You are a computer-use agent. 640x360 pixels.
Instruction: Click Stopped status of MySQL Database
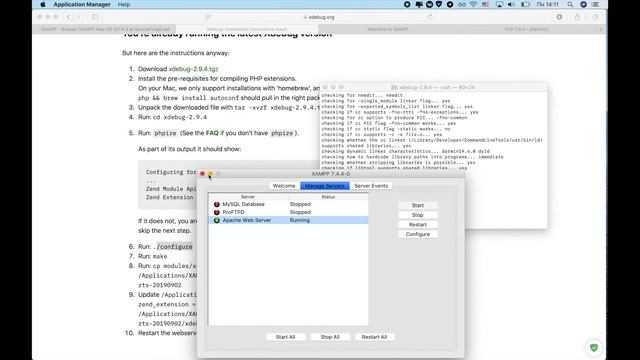(x=300, y=204)
